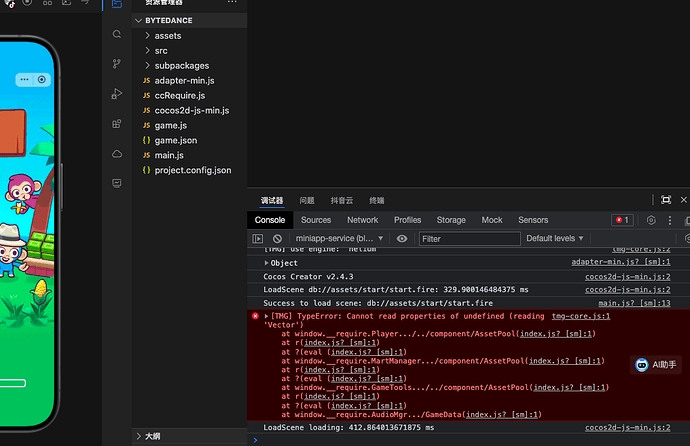Open index.js link in AudioMgr GameData trace

click(502, 414)
